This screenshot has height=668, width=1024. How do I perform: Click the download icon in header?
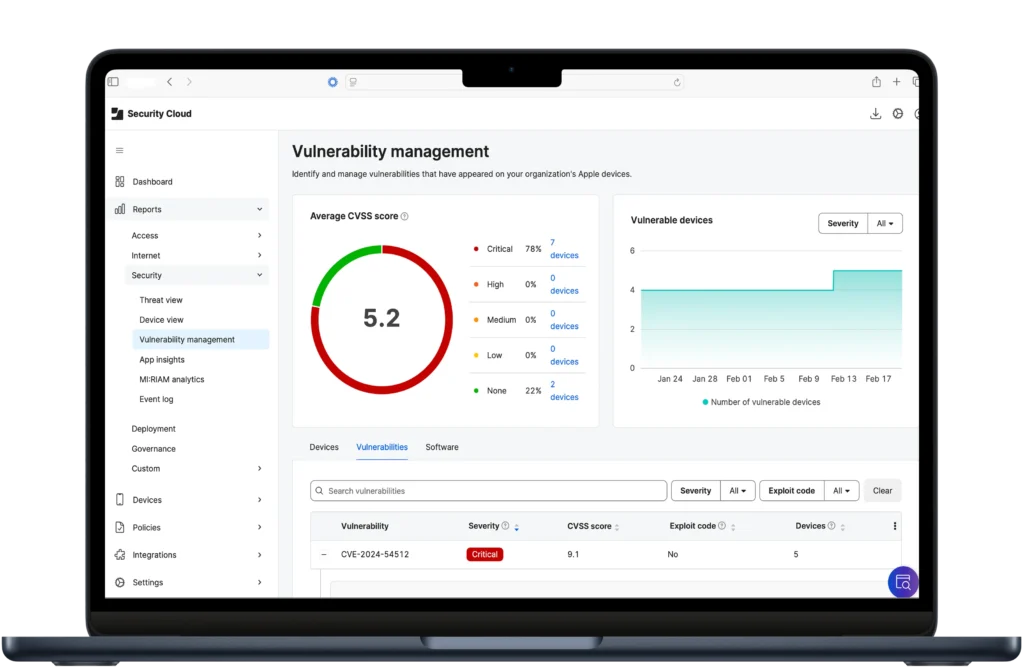coord(876,114)
